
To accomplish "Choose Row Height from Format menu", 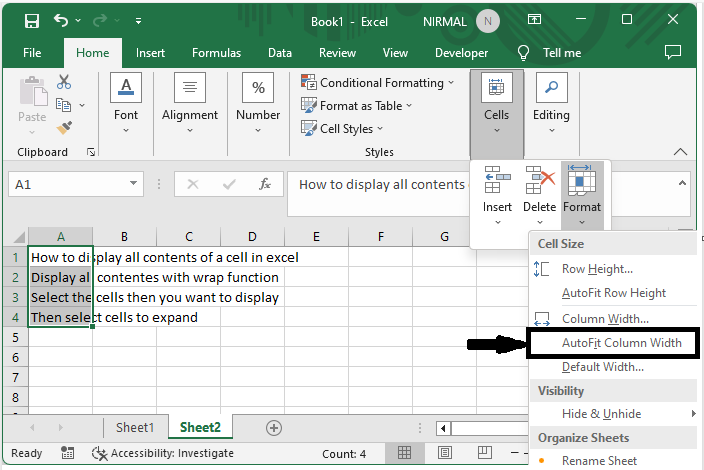I will (x=597, y=269).
